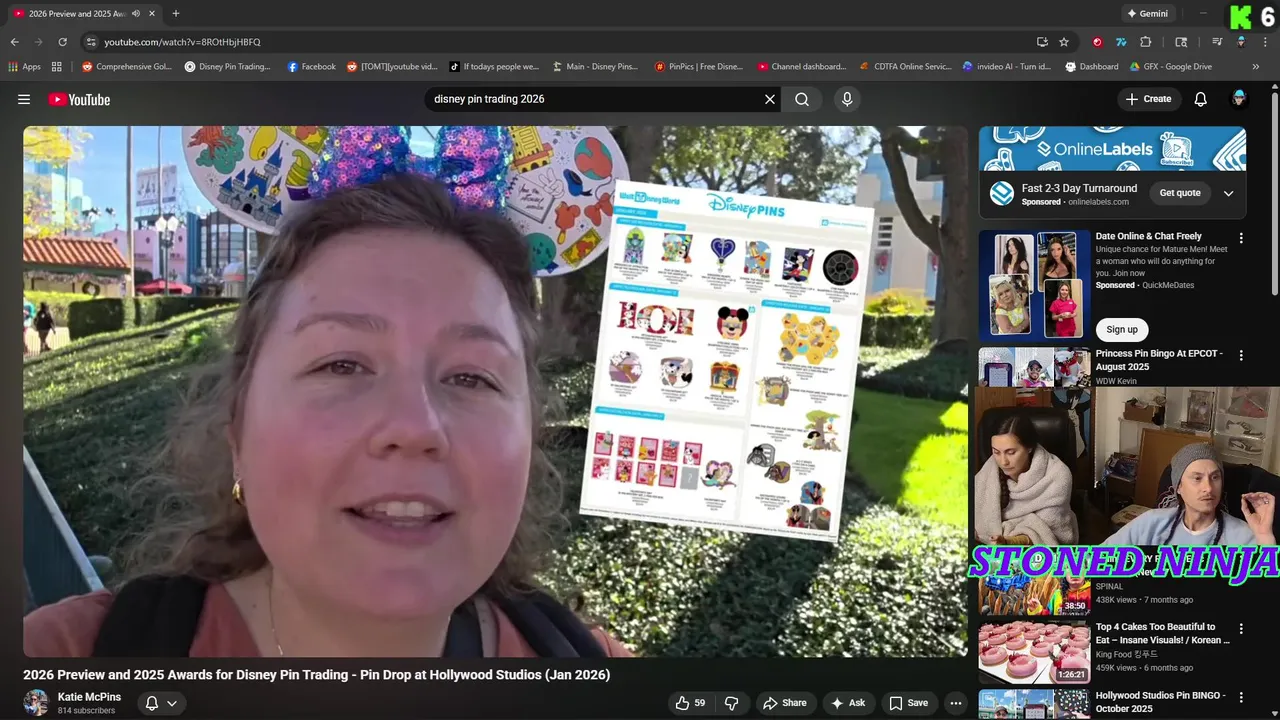This screenshot has height=720, width=1280.
Task: Open the If todays people we... bookmark
Action: click(494, 67)
